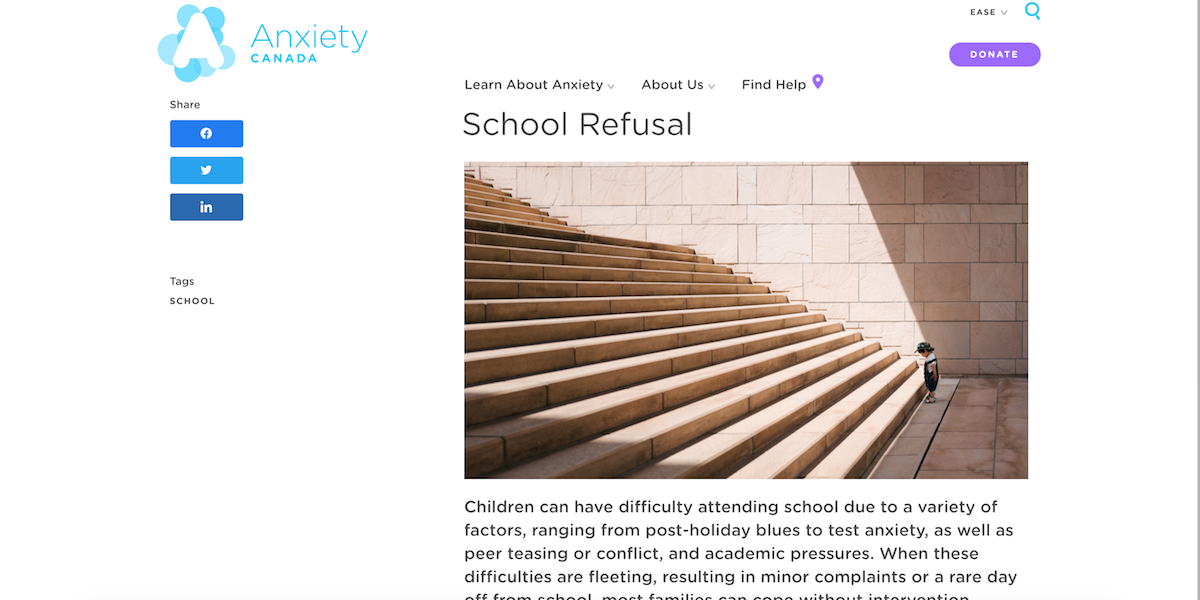Screen dimensions: 1200x600
Task: Go to Find Help
Action: pyautogui.click(x=774, y=85)
